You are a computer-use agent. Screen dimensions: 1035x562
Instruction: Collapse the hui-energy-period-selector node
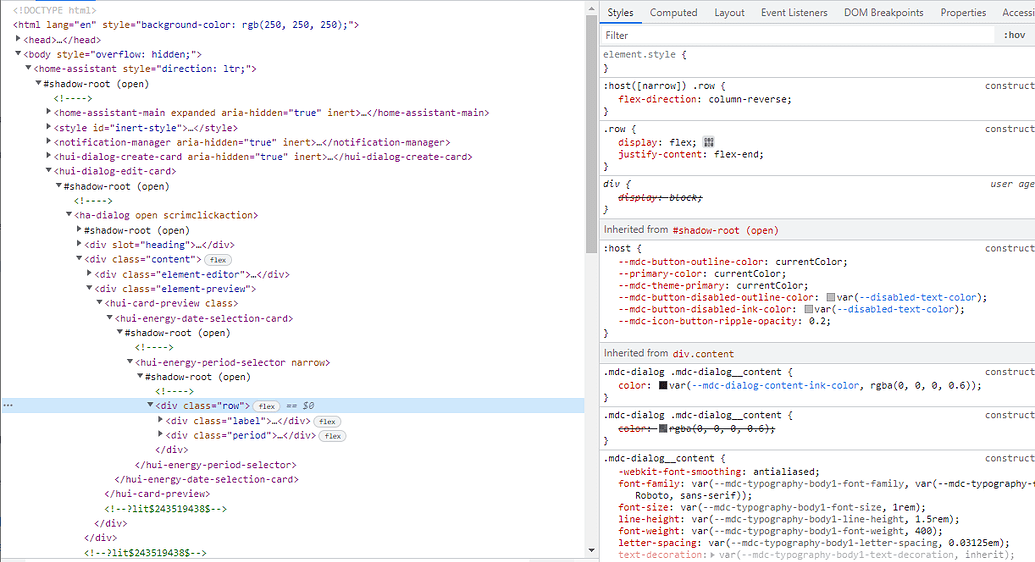coord(130,362)
